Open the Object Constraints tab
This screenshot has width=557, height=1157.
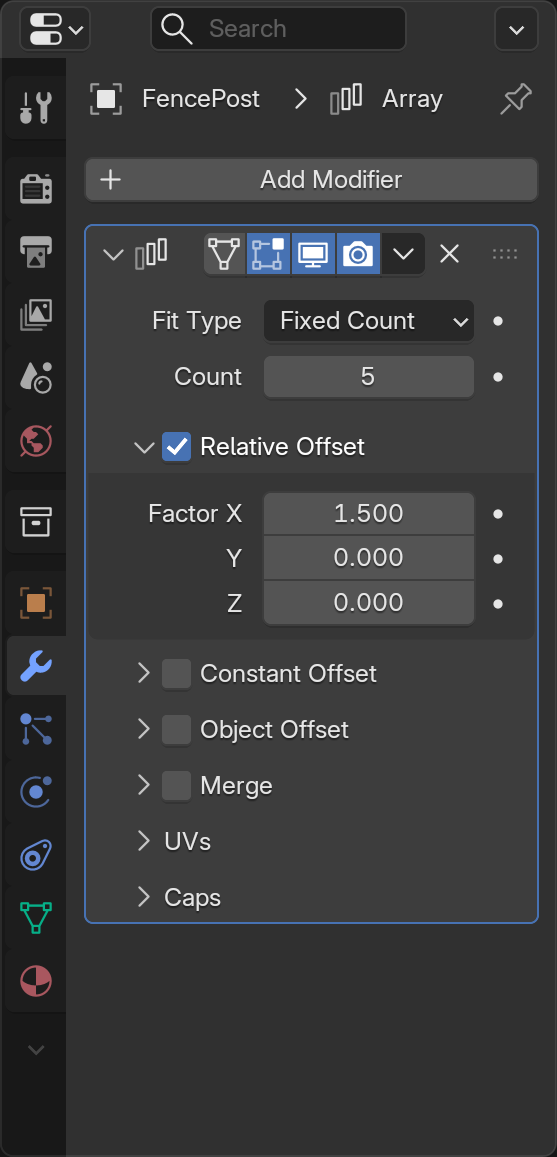(x=35, y=856)
